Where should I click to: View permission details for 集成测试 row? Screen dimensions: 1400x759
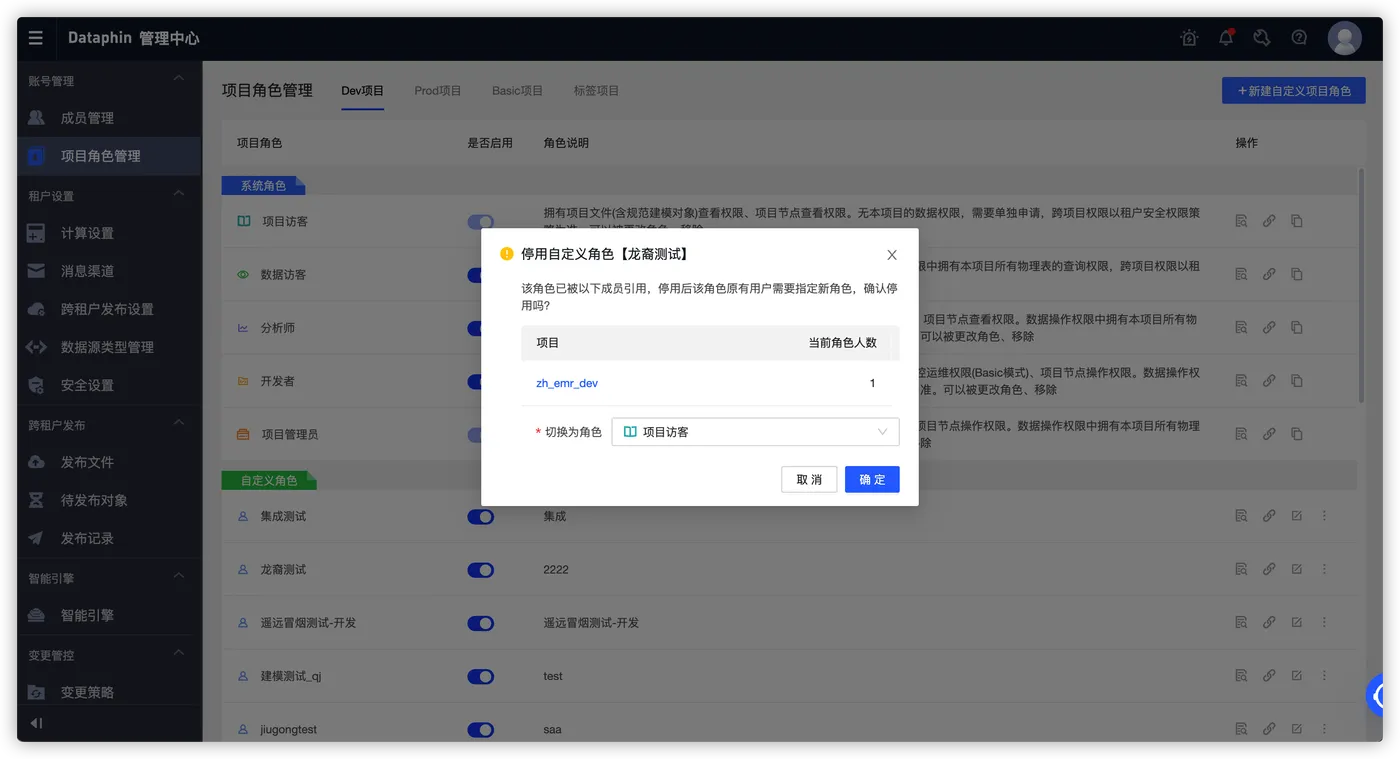tap(1241, 516)
